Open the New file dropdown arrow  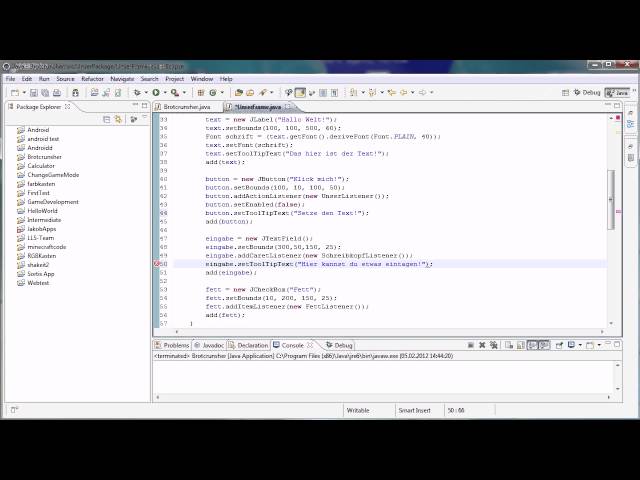coord(24,93)
